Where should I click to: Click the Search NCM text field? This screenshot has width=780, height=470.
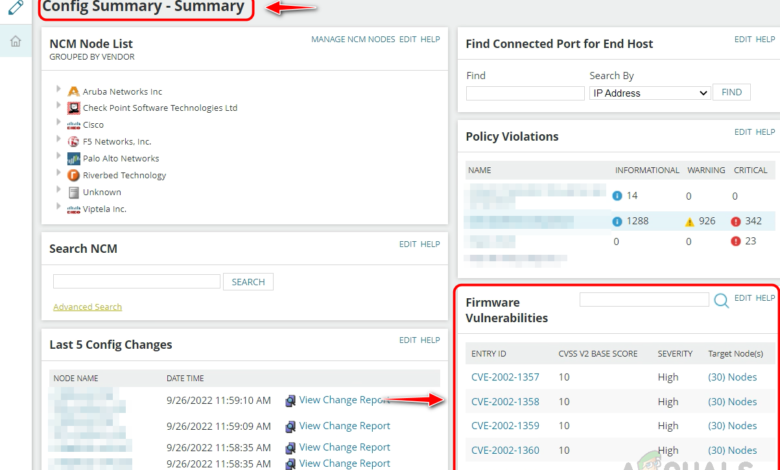136,282
